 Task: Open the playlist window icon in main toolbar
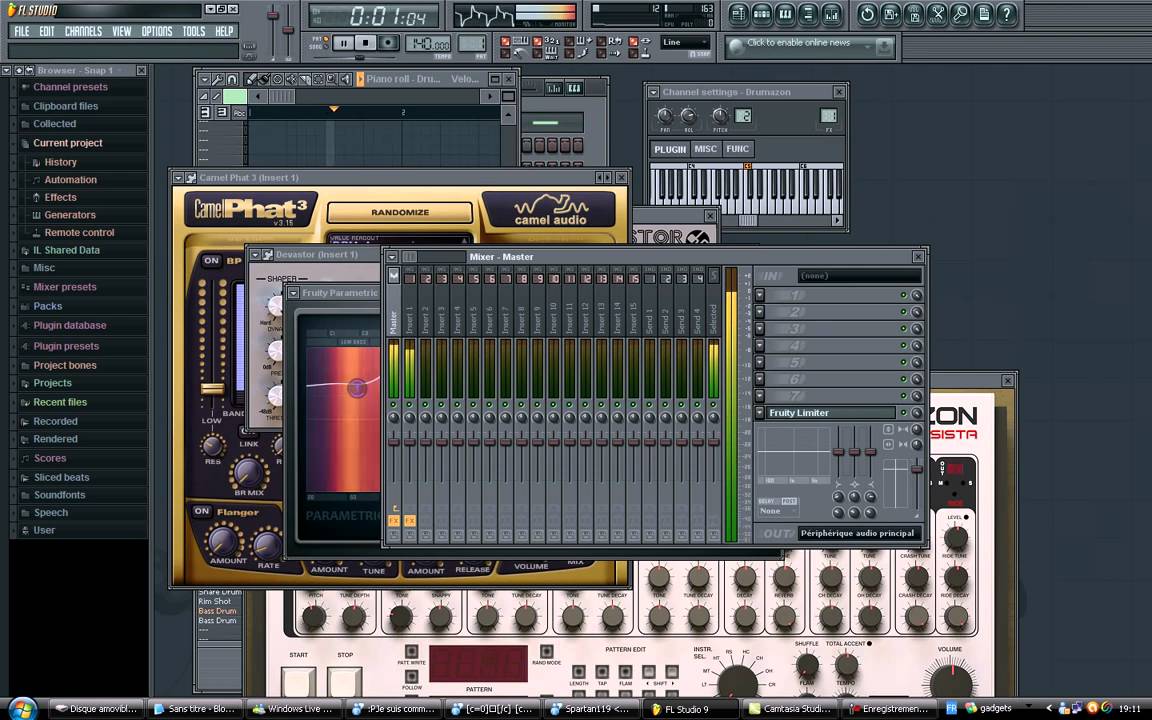coord(738,14)
